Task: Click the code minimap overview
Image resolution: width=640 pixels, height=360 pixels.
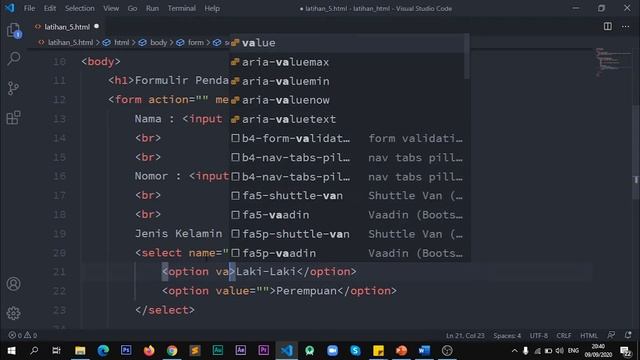Action: (x=612, y=62)
